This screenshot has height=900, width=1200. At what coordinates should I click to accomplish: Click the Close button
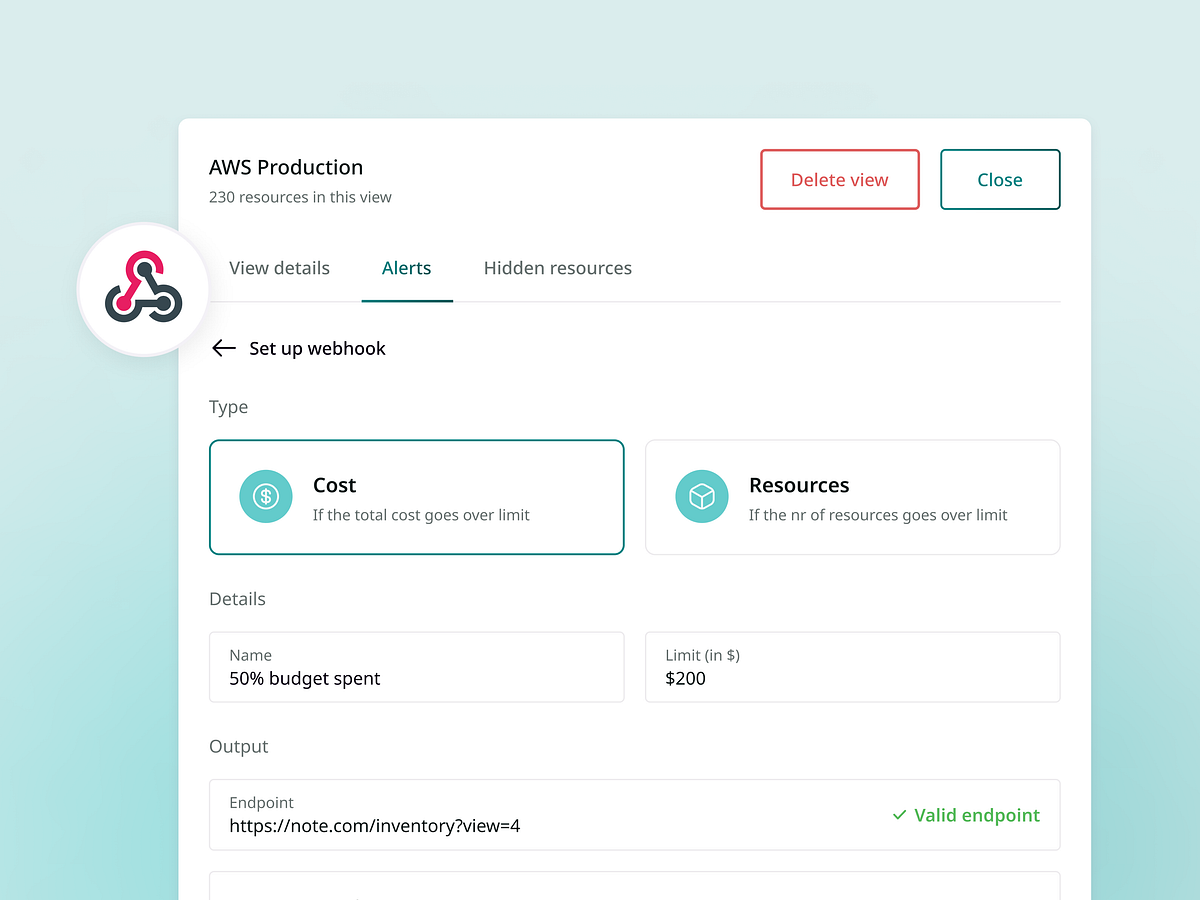pos(1000,179)
